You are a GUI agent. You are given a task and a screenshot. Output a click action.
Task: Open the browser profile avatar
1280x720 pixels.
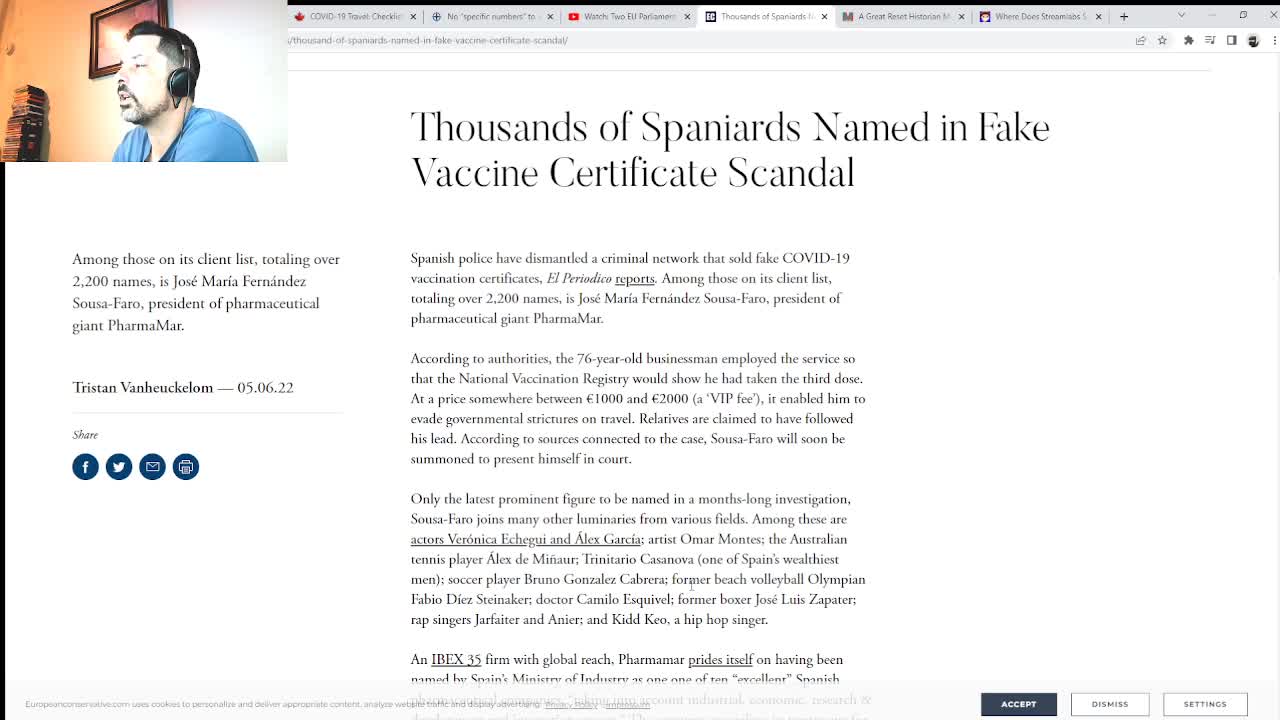(x=1253, y=41)
